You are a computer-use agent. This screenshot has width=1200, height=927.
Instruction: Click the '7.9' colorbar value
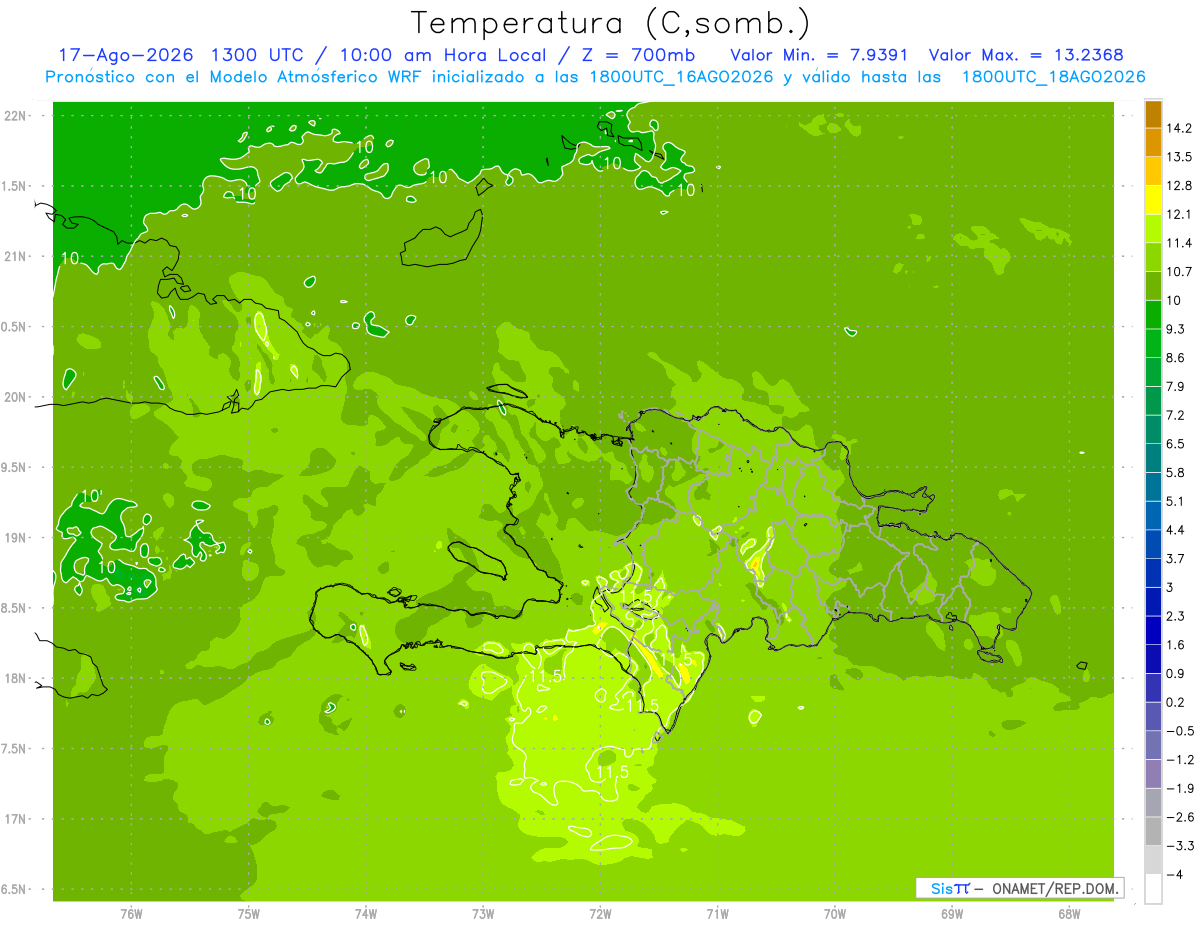point(1176,386)
